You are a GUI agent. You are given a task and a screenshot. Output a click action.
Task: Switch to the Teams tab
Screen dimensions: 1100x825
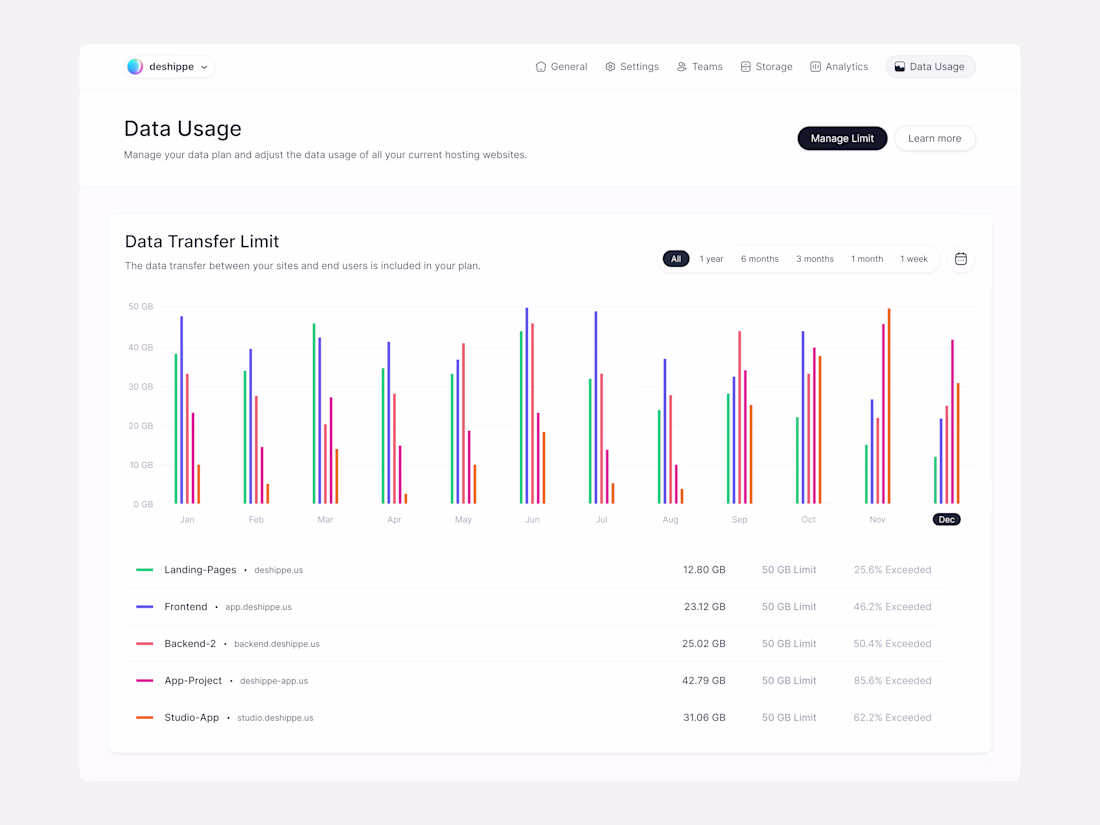pos(699,67)
